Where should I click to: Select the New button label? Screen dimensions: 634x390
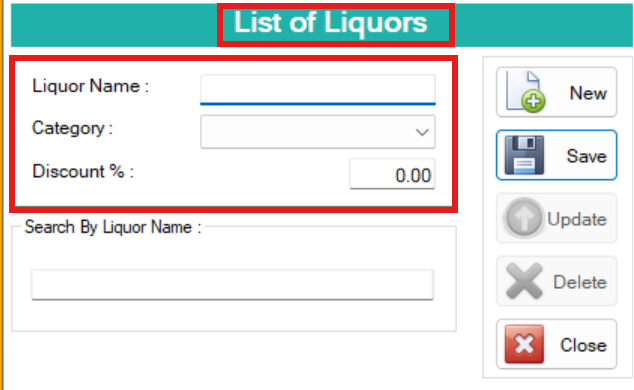pyautogui.click(x=588, y=93)
